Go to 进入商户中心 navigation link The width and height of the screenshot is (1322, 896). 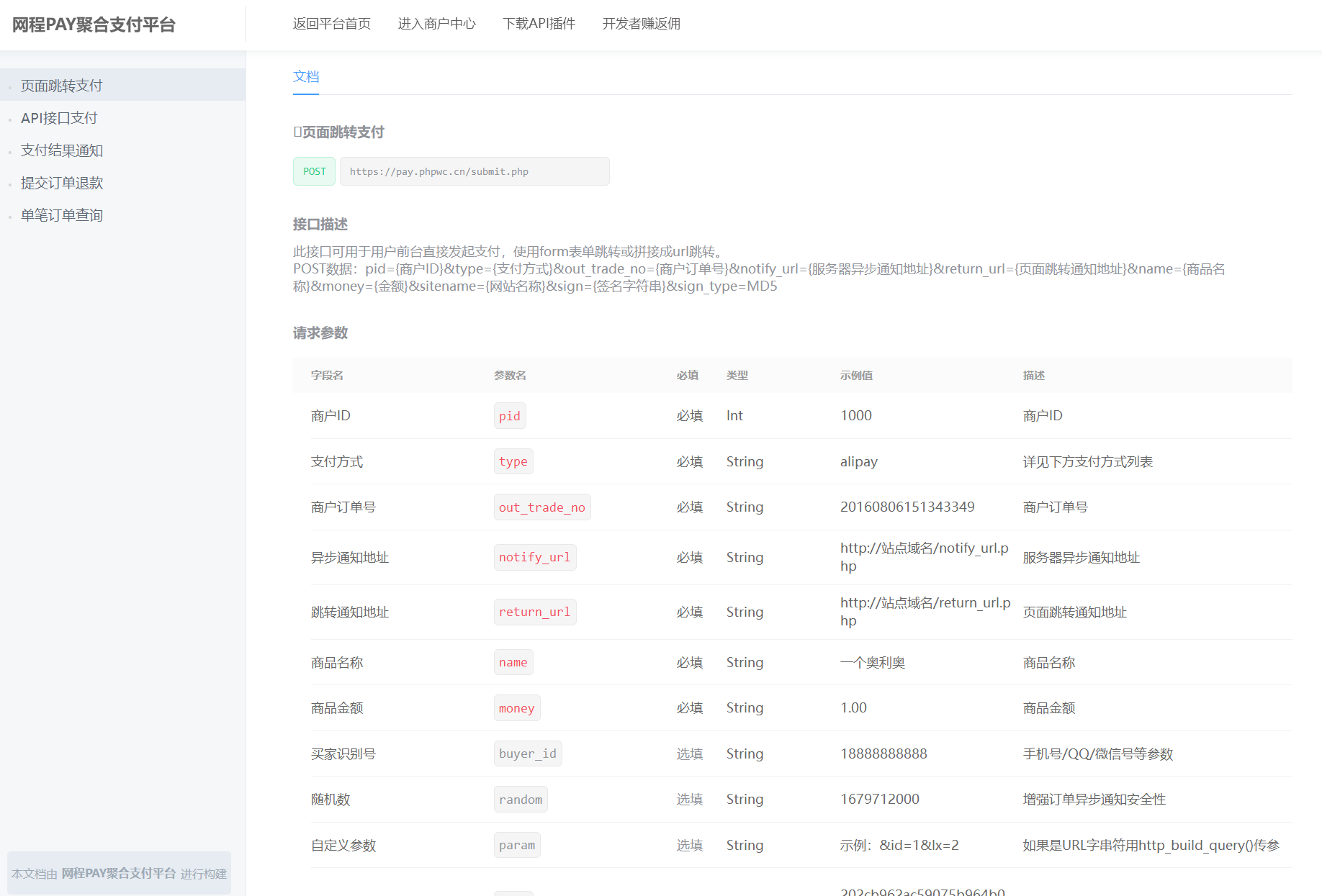pyautogui.click(x=436, y=24)
